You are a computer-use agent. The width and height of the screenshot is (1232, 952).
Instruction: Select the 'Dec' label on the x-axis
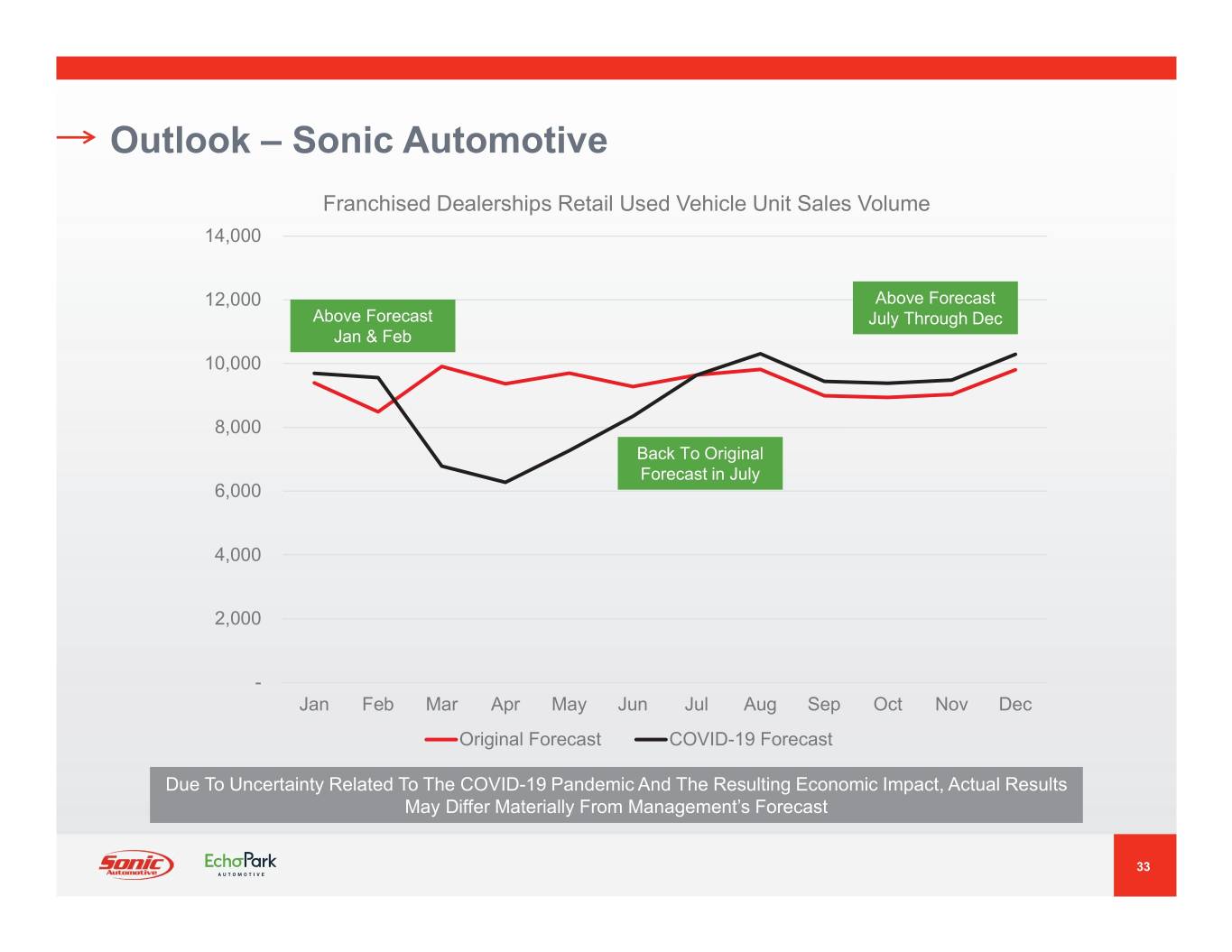(1014, 705)
